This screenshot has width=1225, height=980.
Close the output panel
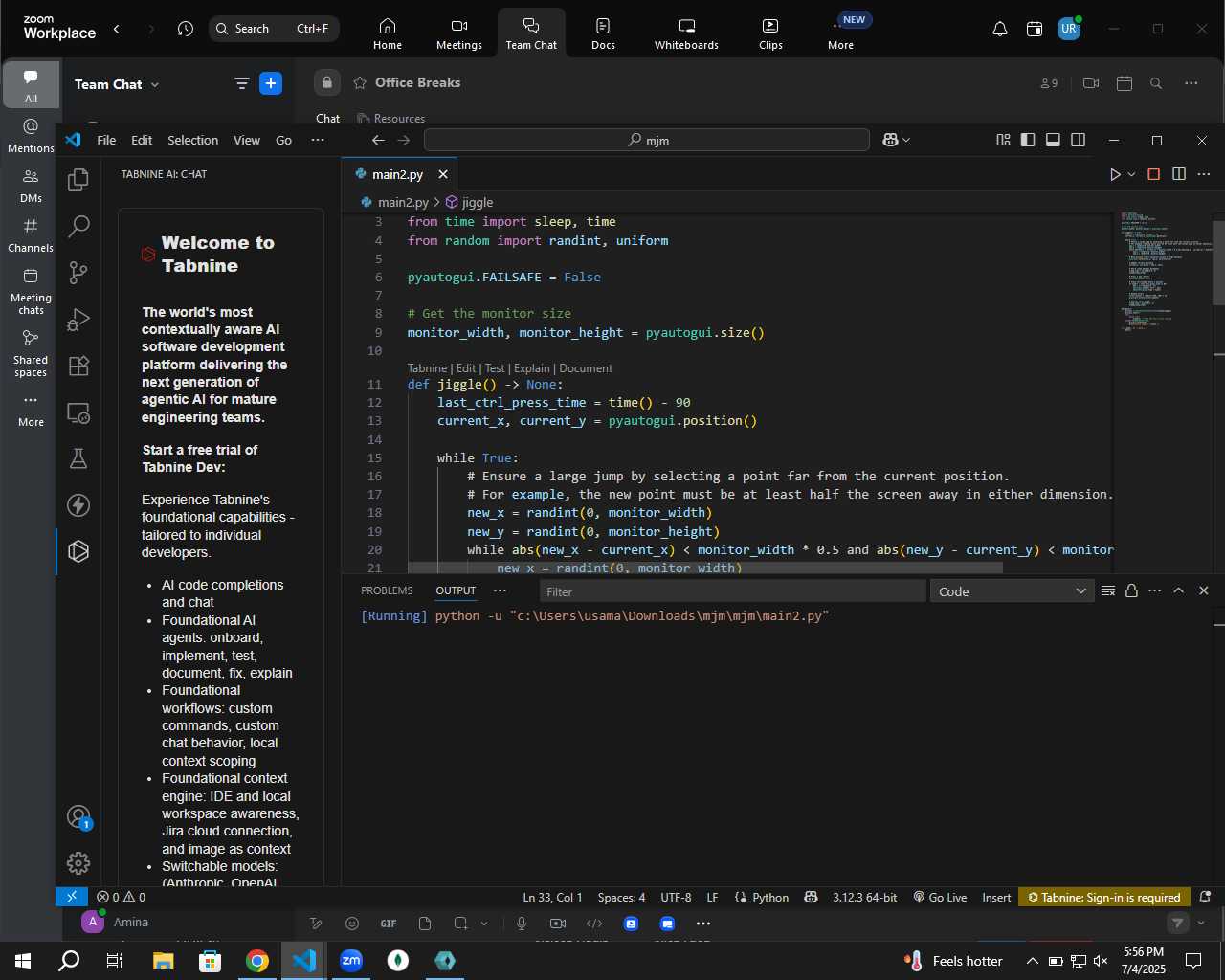point(1204,590)
